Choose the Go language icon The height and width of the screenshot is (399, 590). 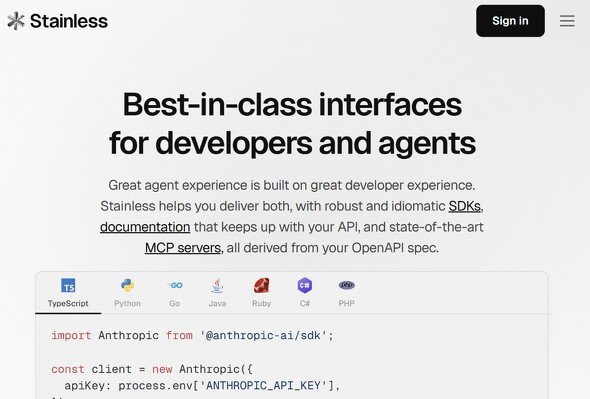coord(175,285)
